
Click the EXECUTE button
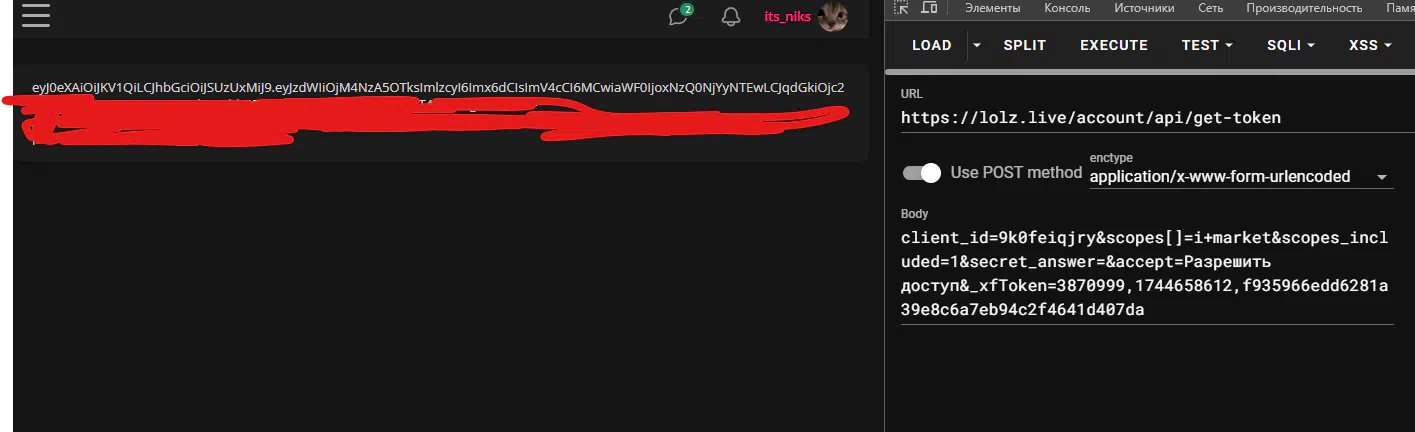pyautogui.click(x=1114, y=45)
